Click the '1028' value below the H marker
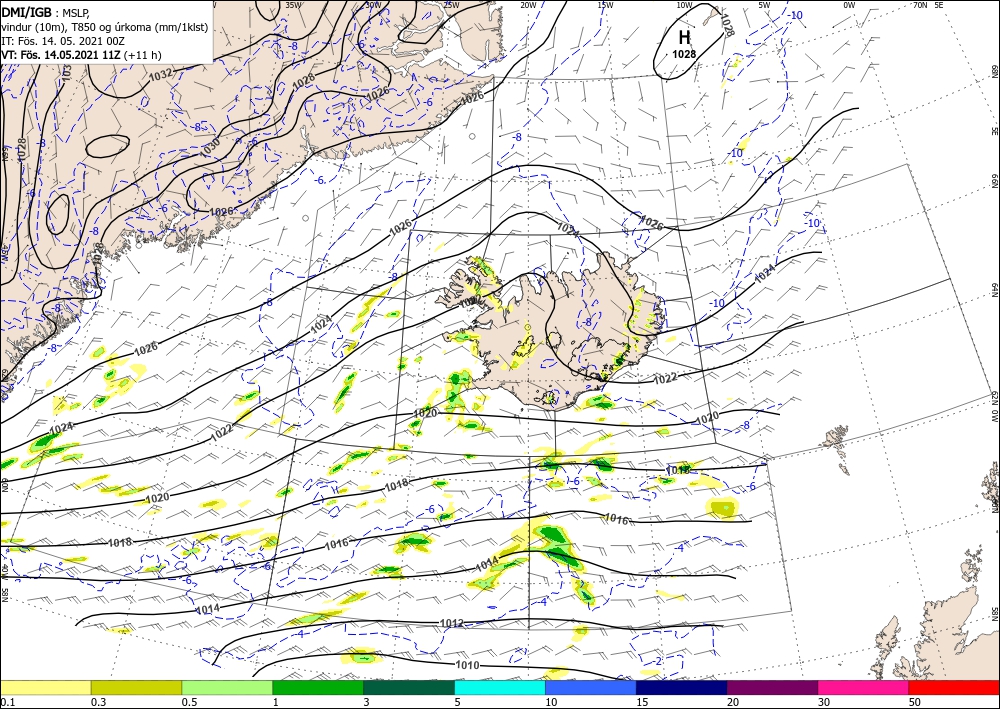1000x709 pixels. [x=684, y=54]
